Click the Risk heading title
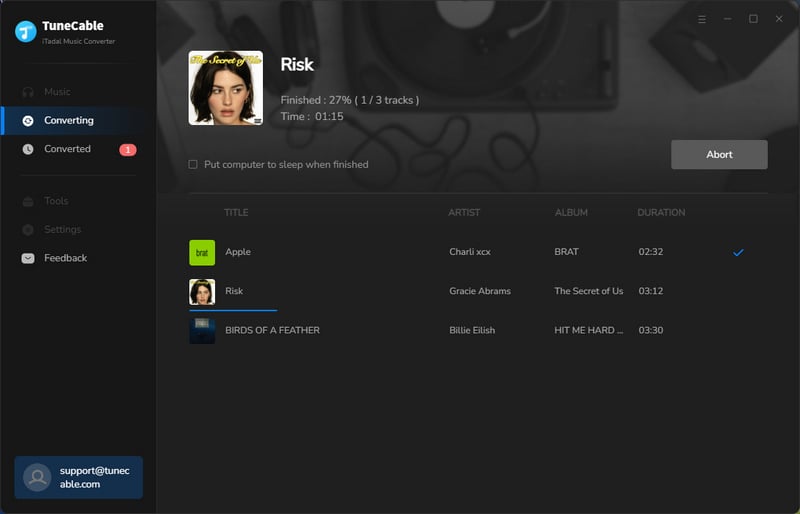Screen dimensions: 800x514 [x=297, y=64]
